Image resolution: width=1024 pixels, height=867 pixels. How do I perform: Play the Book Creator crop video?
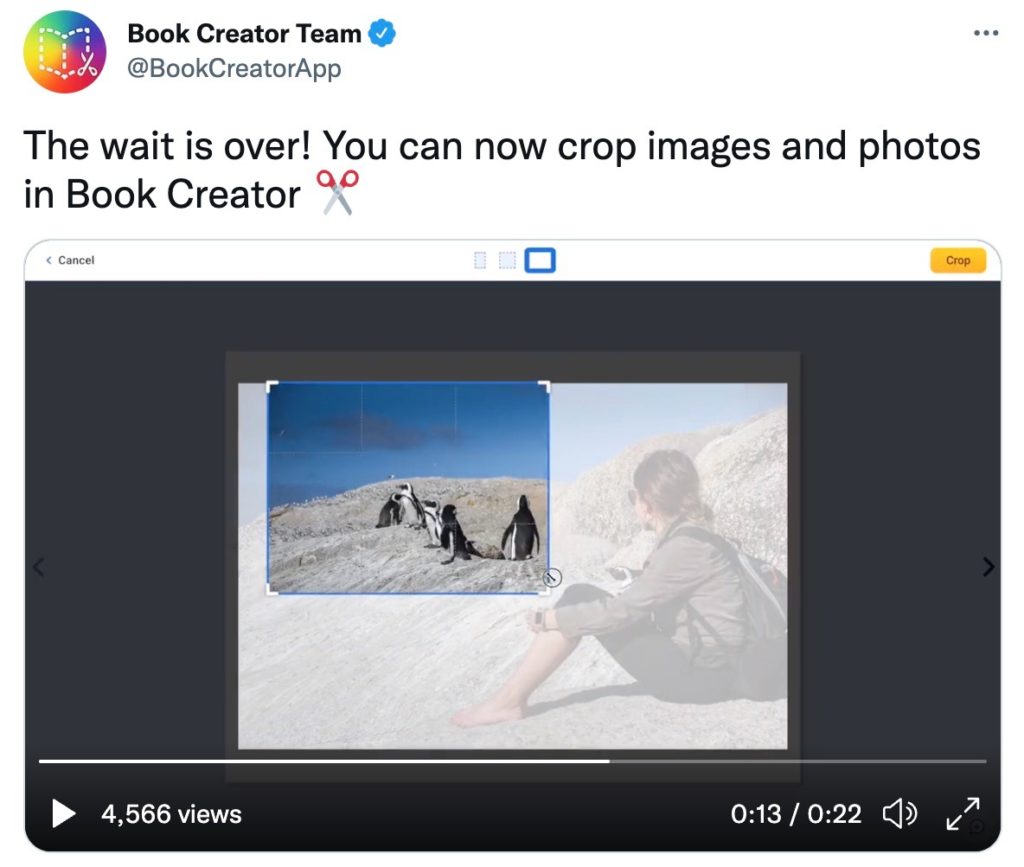coord(64,813)
